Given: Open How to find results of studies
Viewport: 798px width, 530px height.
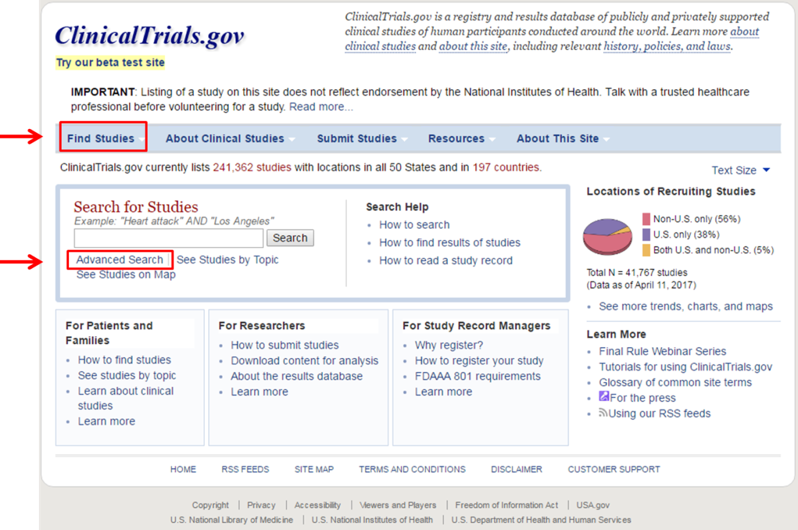Looking at the screenshot, I should [449, 243].
